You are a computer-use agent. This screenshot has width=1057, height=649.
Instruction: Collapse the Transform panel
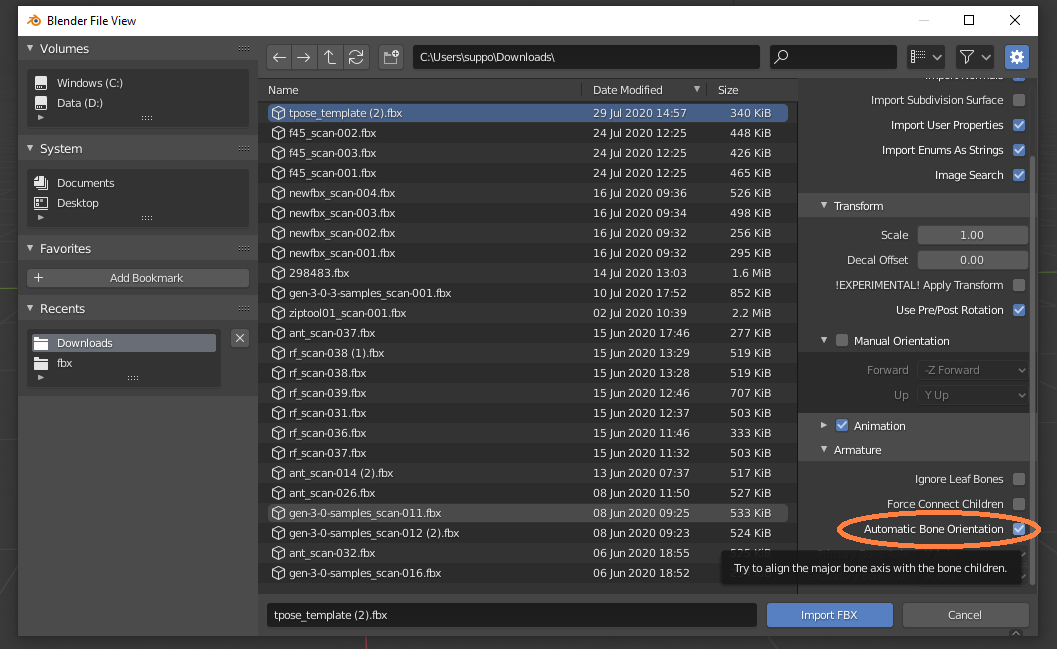click(x=824, y=206)
